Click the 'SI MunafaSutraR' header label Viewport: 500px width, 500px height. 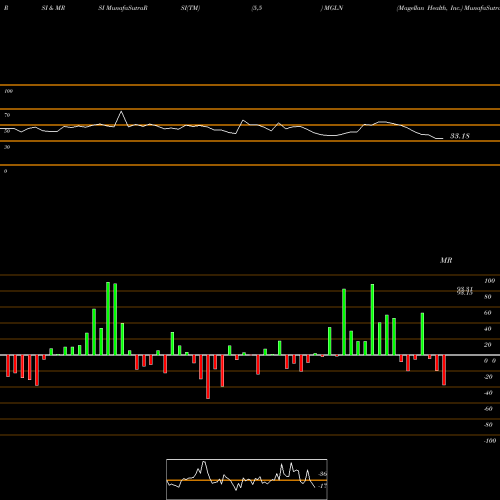point(123,8)
